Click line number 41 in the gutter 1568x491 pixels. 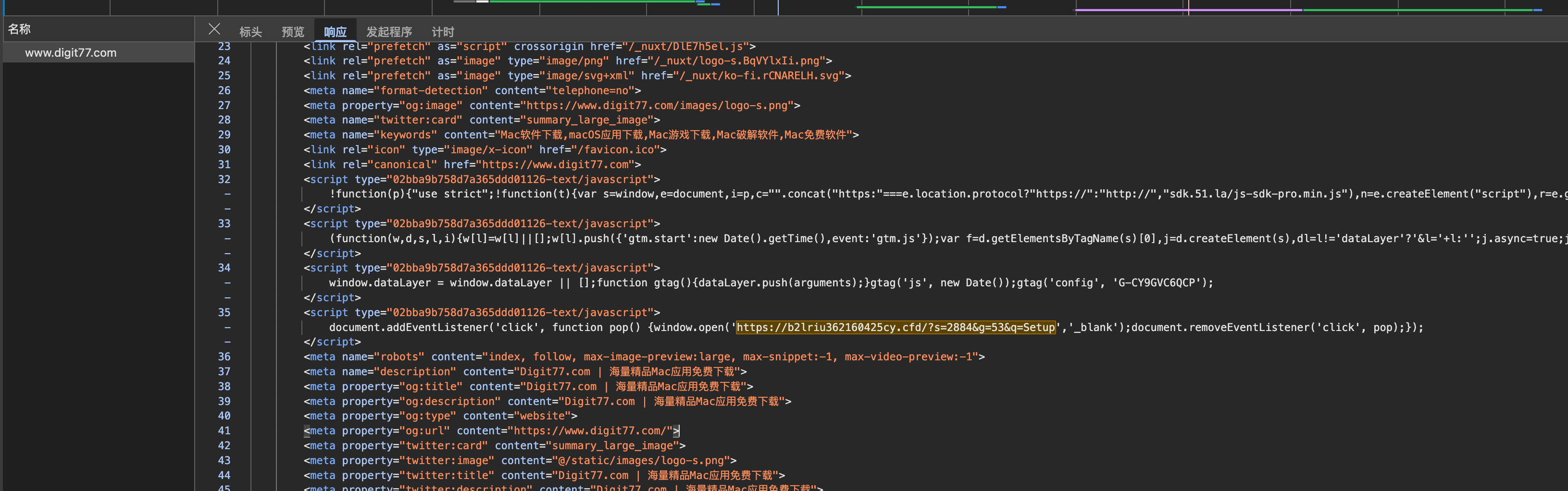224,431
